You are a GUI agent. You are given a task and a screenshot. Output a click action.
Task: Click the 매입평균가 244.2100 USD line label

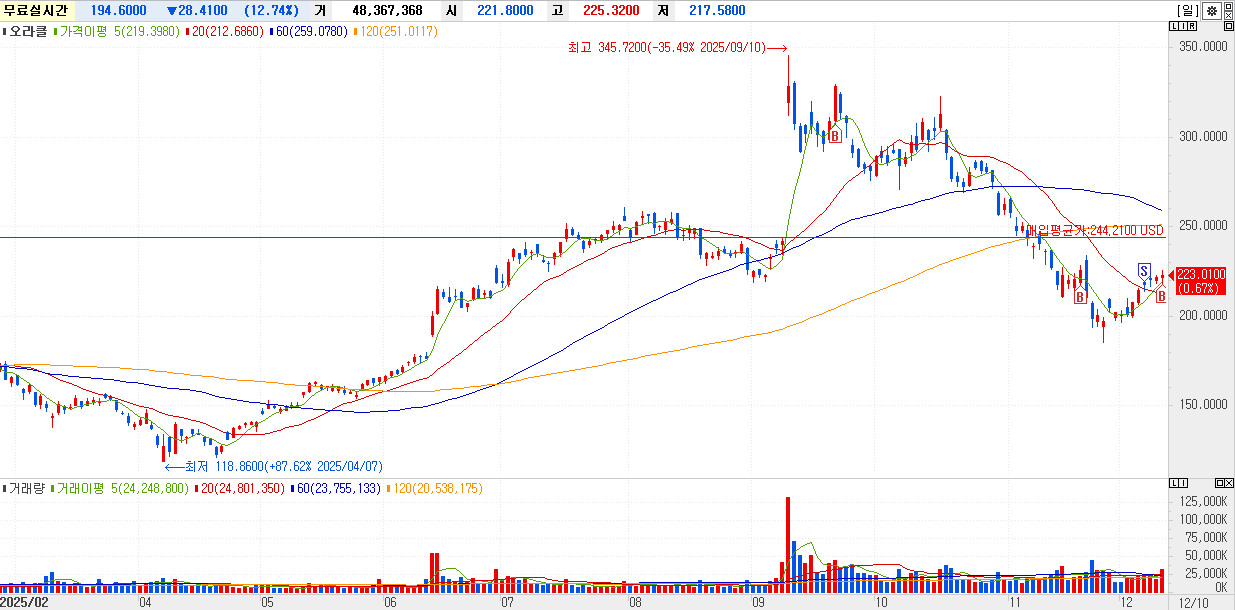click(x=1095, y=230)
